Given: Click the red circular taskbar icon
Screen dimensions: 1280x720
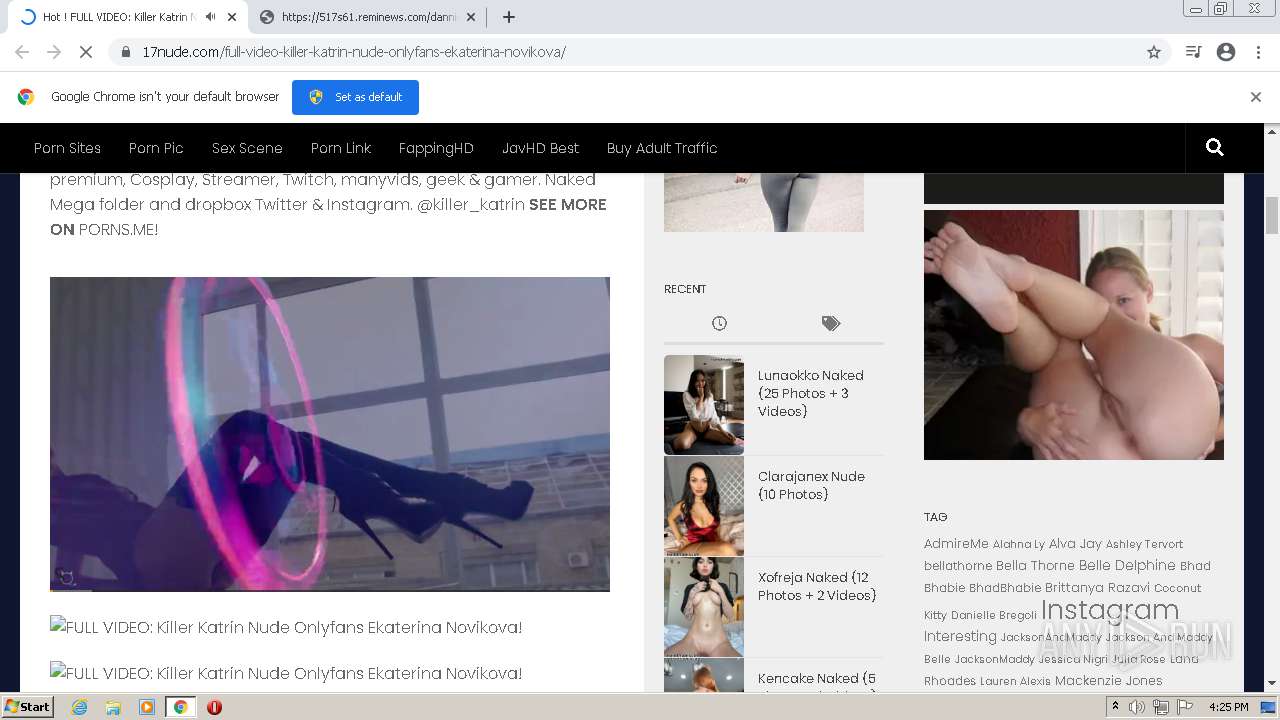Looking at the screenshot, I should pyautogui.click(x=214, y=707).
